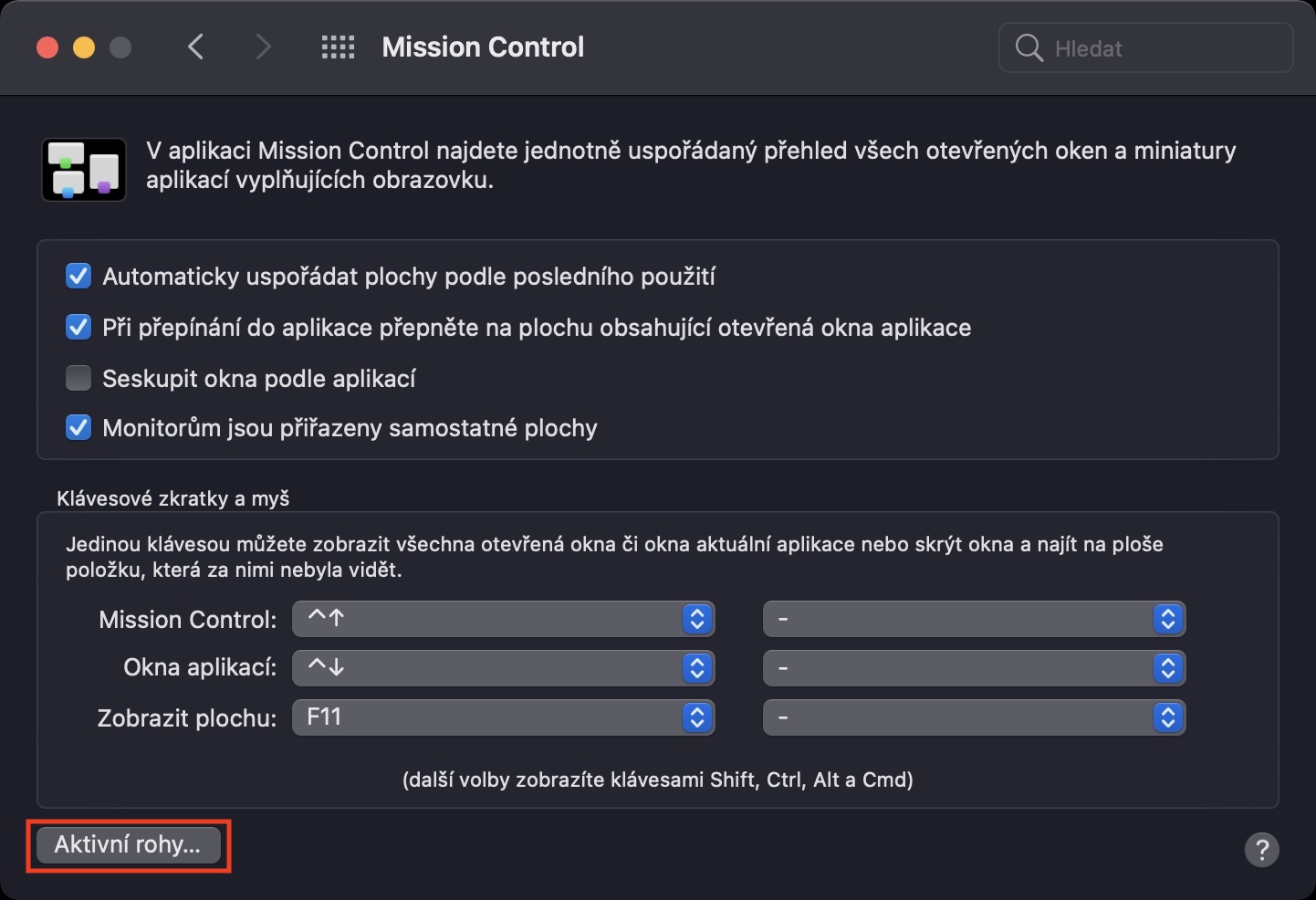Show all preferences grid icon

(338, 47)
